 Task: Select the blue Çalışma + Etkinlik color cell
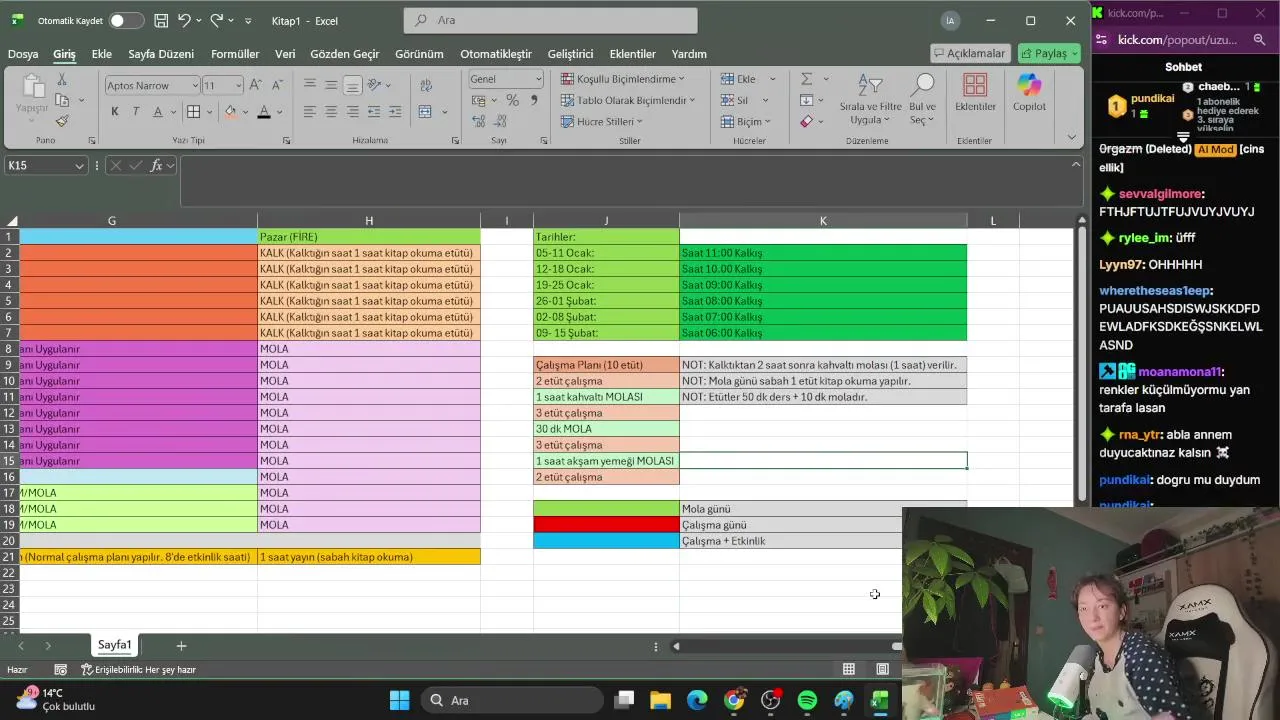coord(606,541)
